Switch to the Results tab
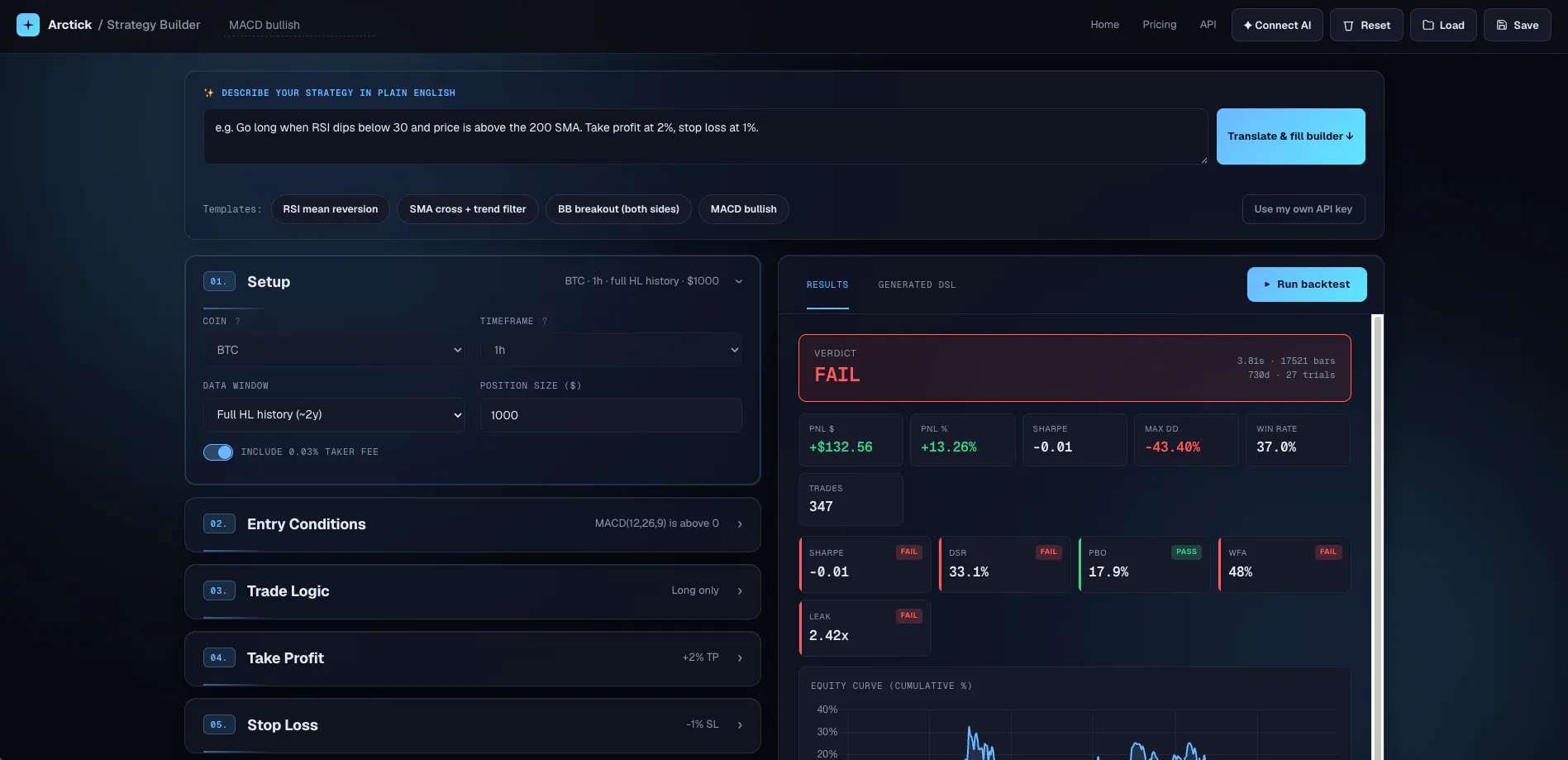Viewport: 1568px width, 760px height. [827, 284]
